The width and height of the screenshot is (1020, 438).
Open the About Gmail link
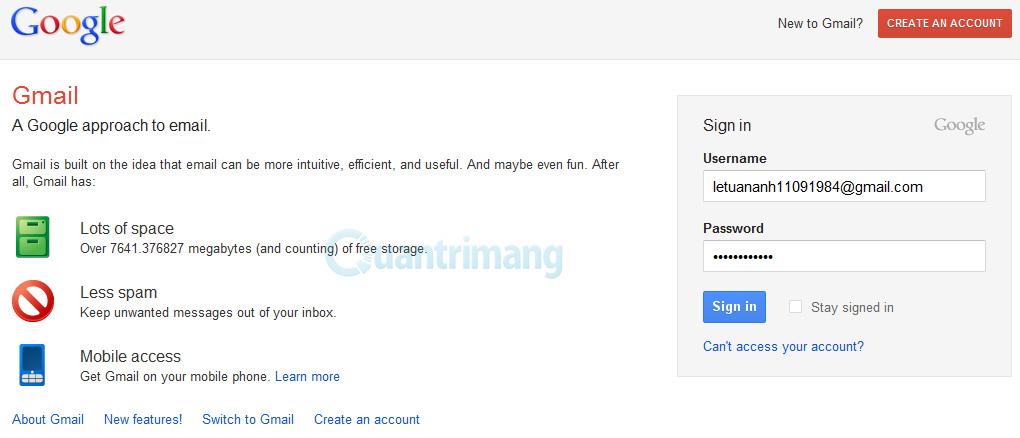(48, 420)
